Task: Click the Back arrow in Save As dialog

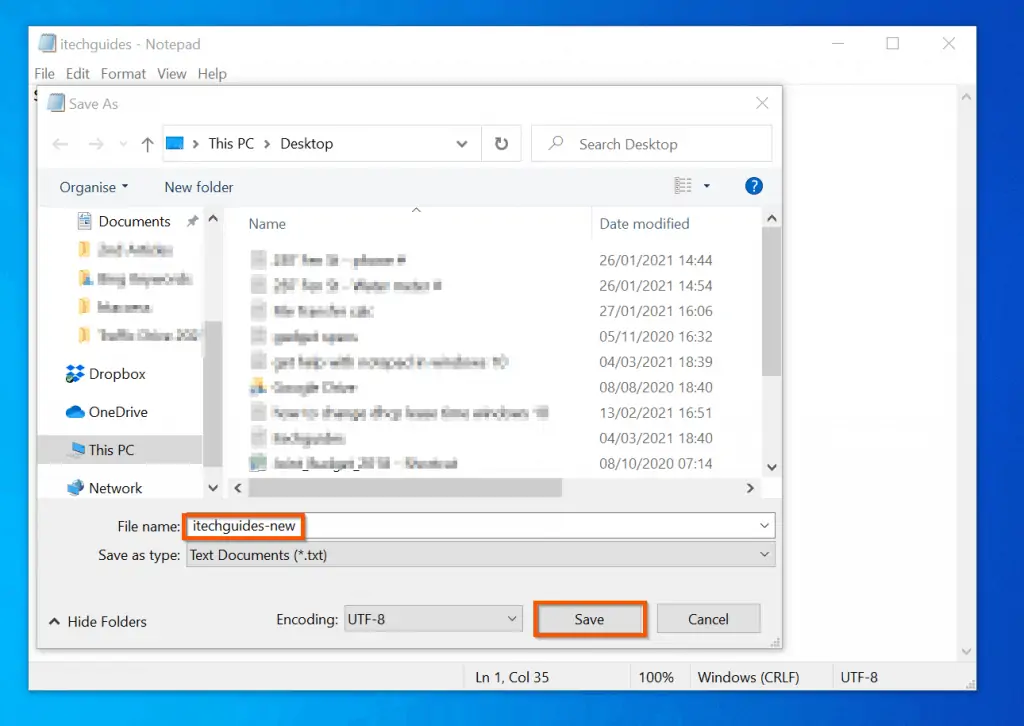Action: click(60, 144)
